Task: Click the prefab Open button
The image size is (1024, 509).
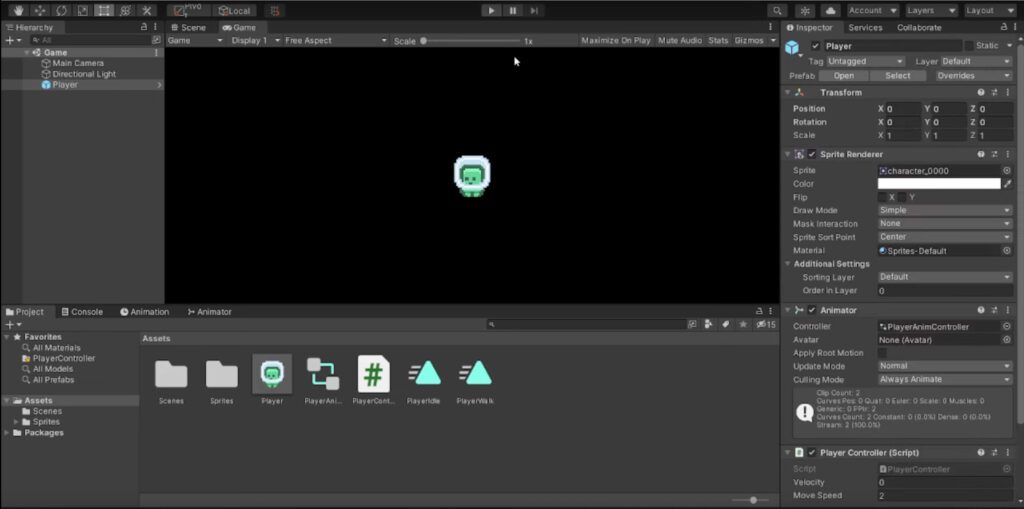Action: (x=843, y=76)
